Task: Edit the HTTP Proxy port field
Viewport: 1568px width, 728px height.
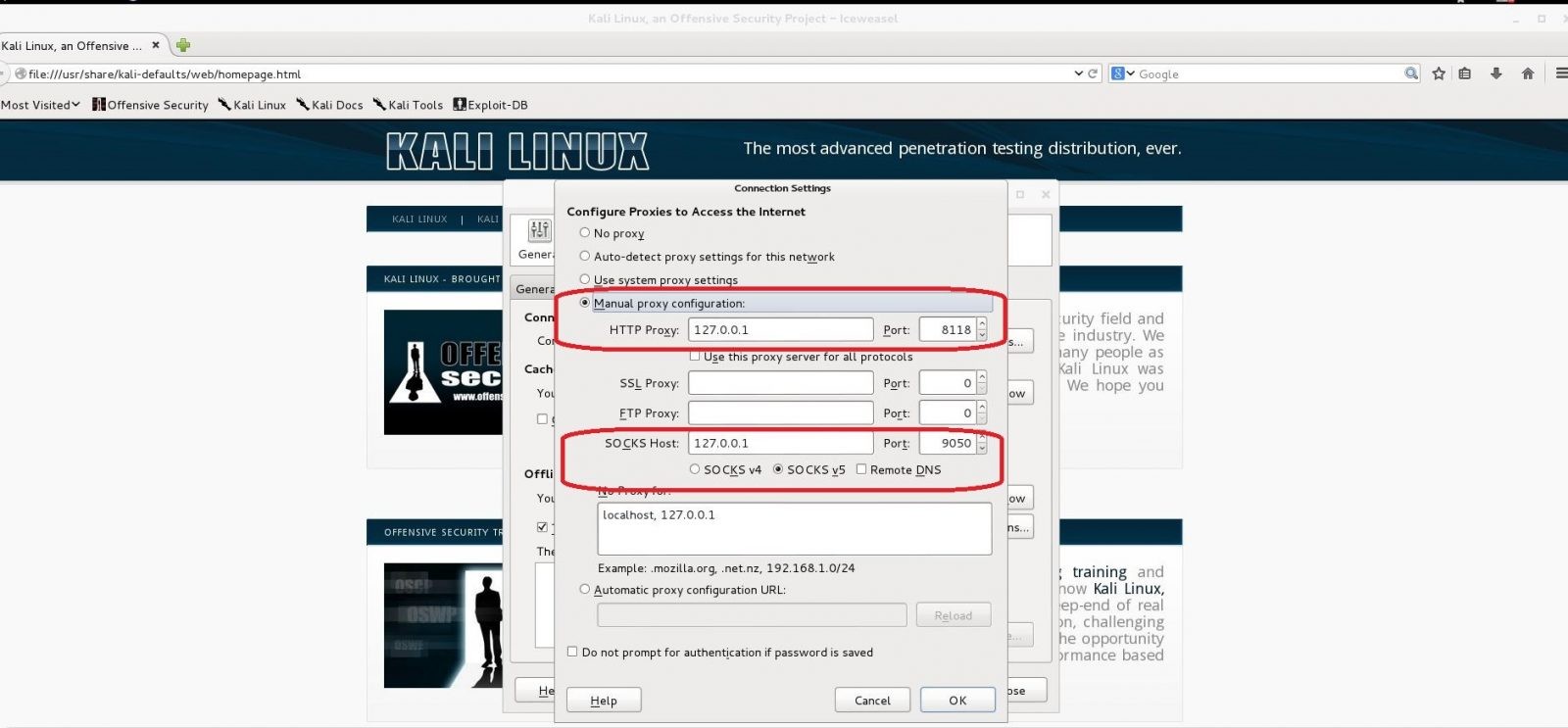Action: [947, 329]
